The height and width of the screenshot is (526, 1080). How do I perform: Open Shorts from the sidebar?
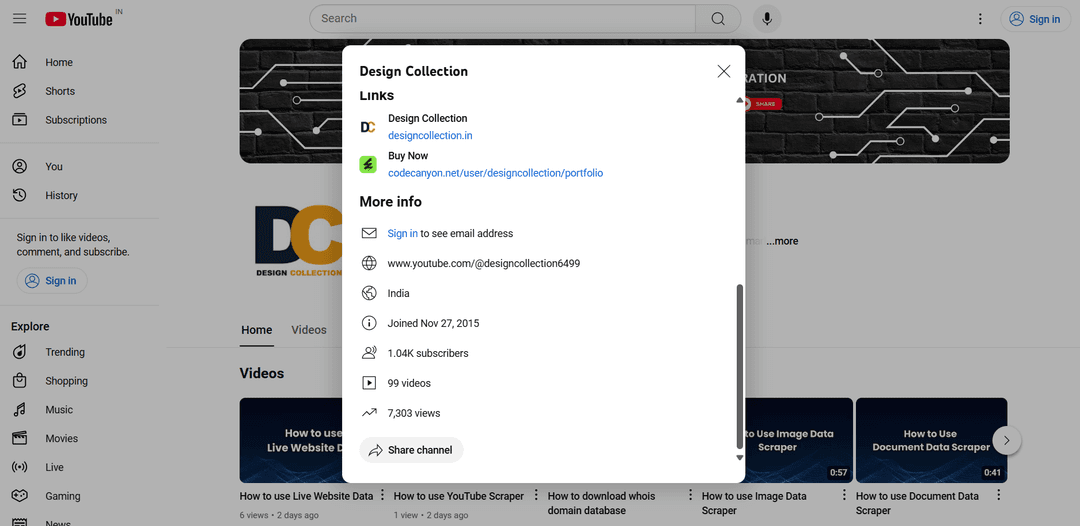(x=80, y=91)
